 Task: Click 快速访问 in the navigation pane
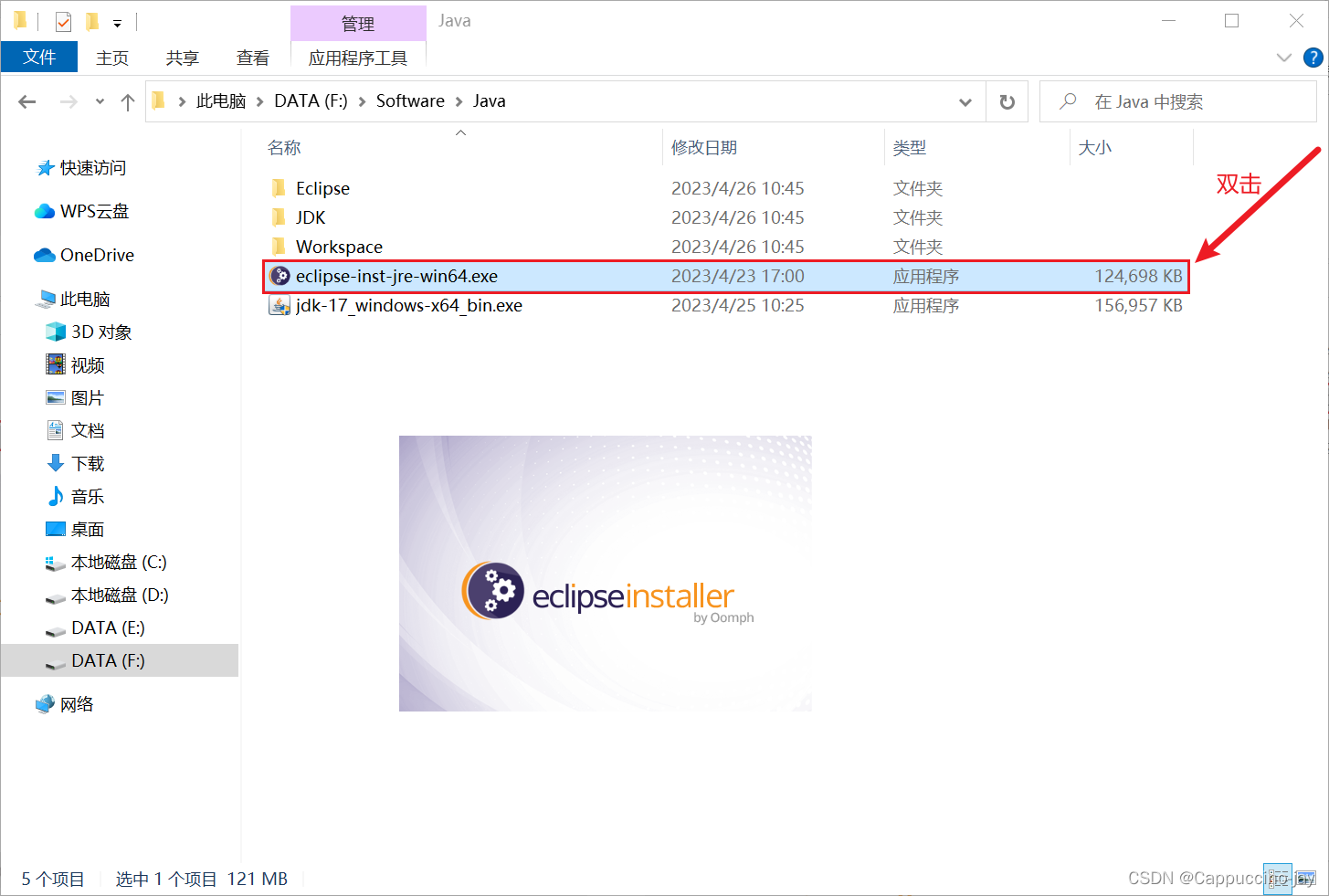click(x=93, y=168)
